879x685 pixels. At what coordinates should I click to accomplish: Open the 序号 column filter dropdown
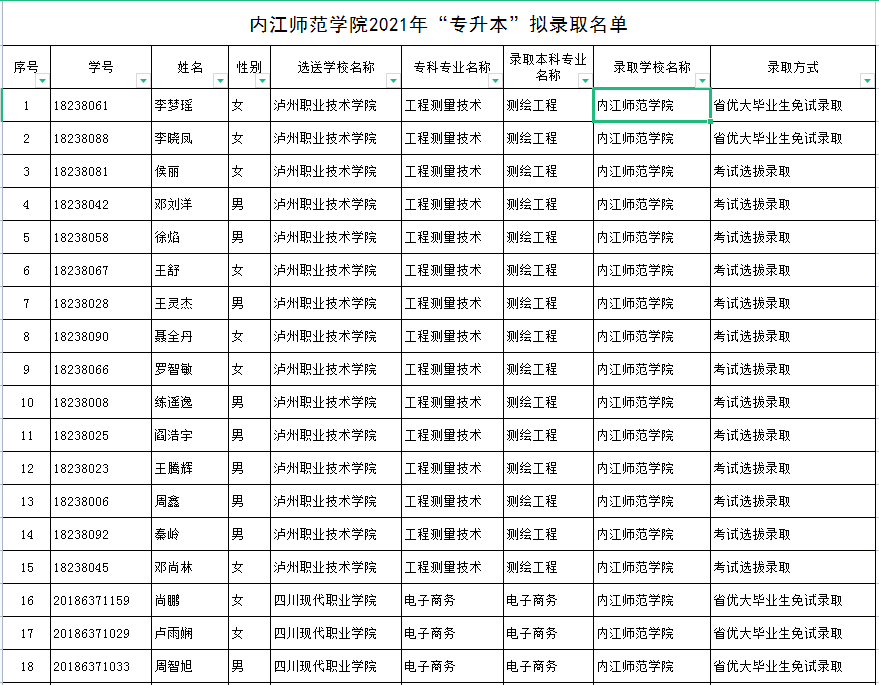[42, 81]
